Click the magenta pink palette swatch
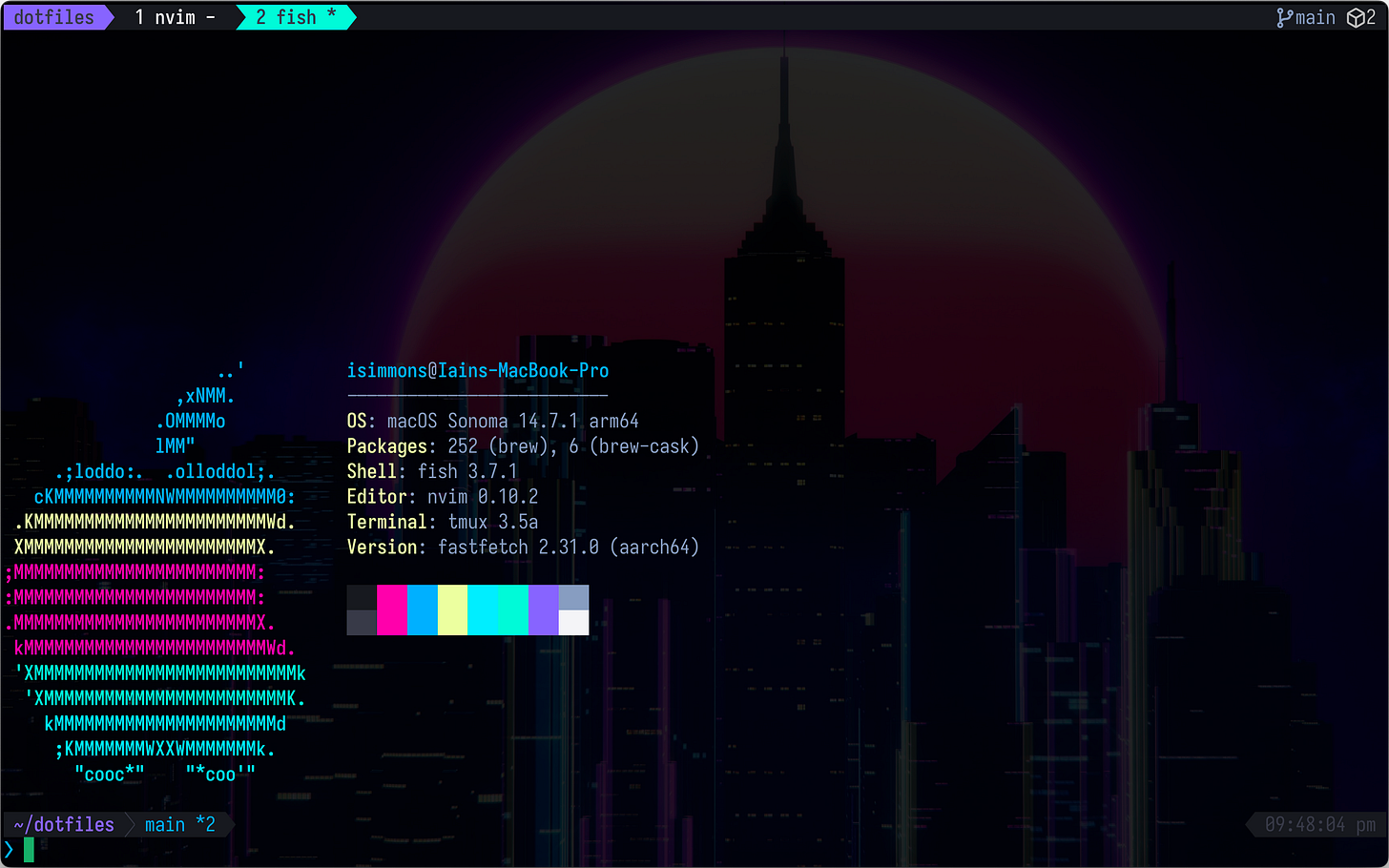Image resolution: width=1389 pixels, height=868 pixels. coord(392,610)
